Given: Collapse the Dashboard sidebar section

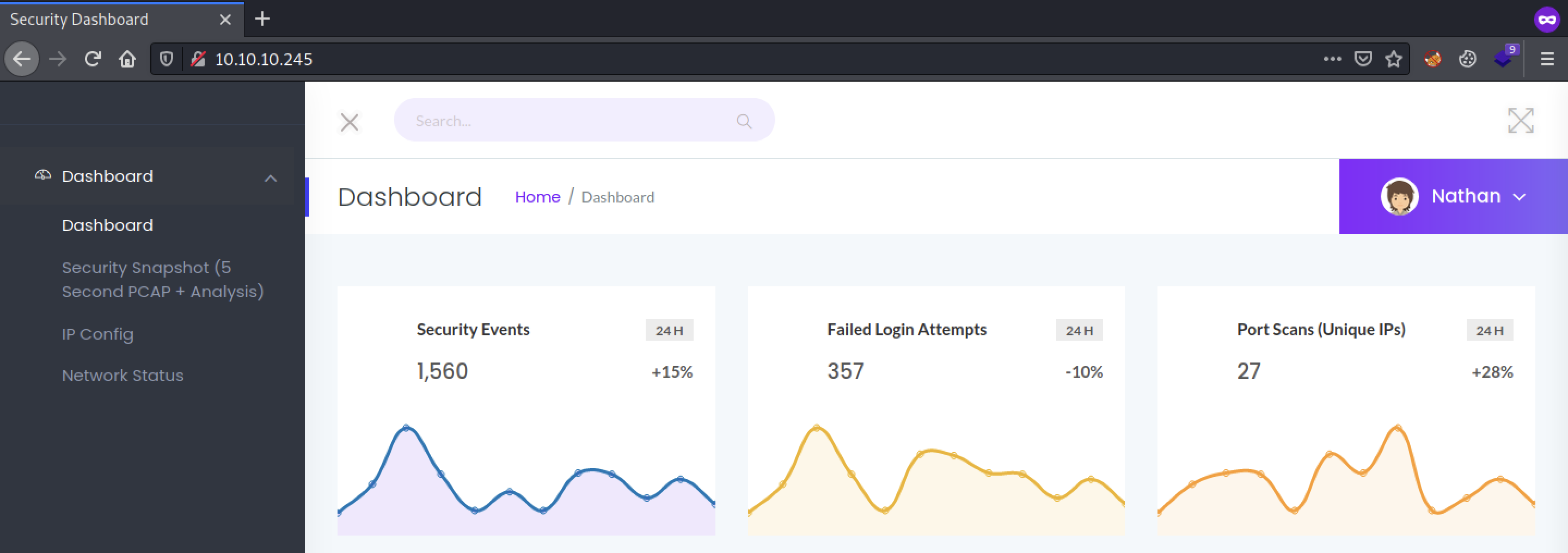Looking at the screenshot, I should tap(270, 178).
